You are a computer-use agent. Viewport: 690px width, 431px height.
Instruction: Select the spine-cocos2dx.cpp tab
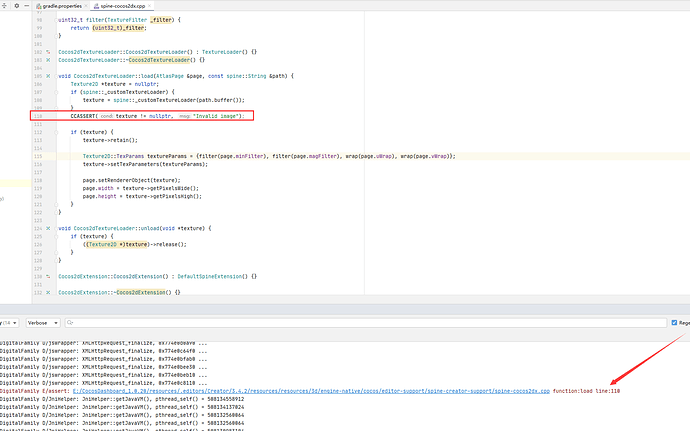click(x=123, y=6)
